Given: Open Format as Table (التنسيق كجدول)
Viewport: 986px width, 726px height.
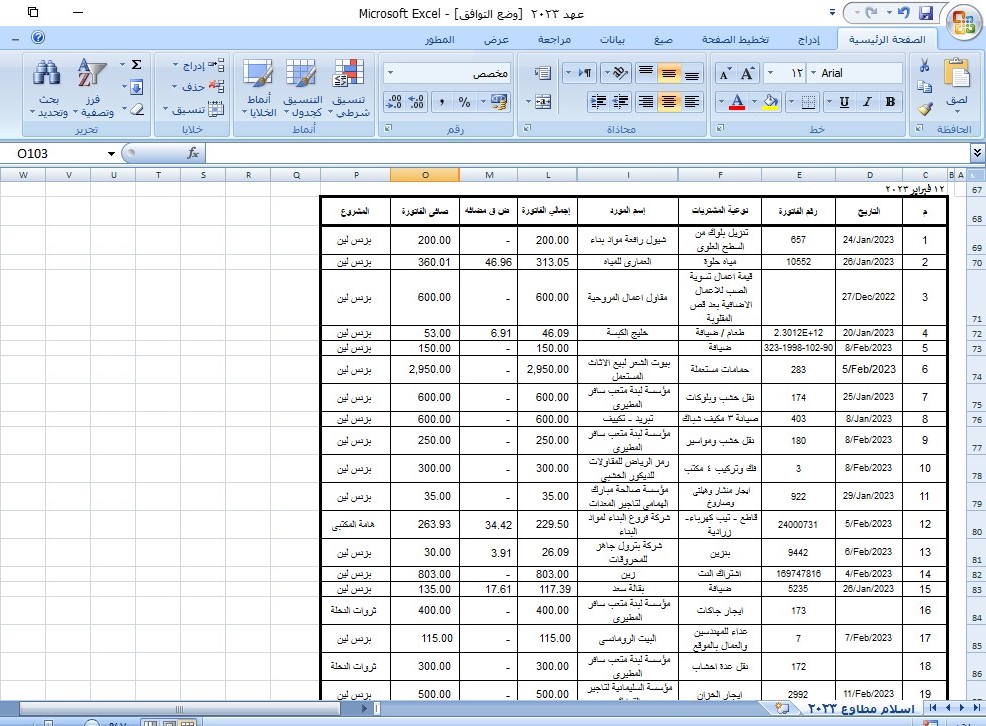Looking at the screenshot, I should point(302,89).
